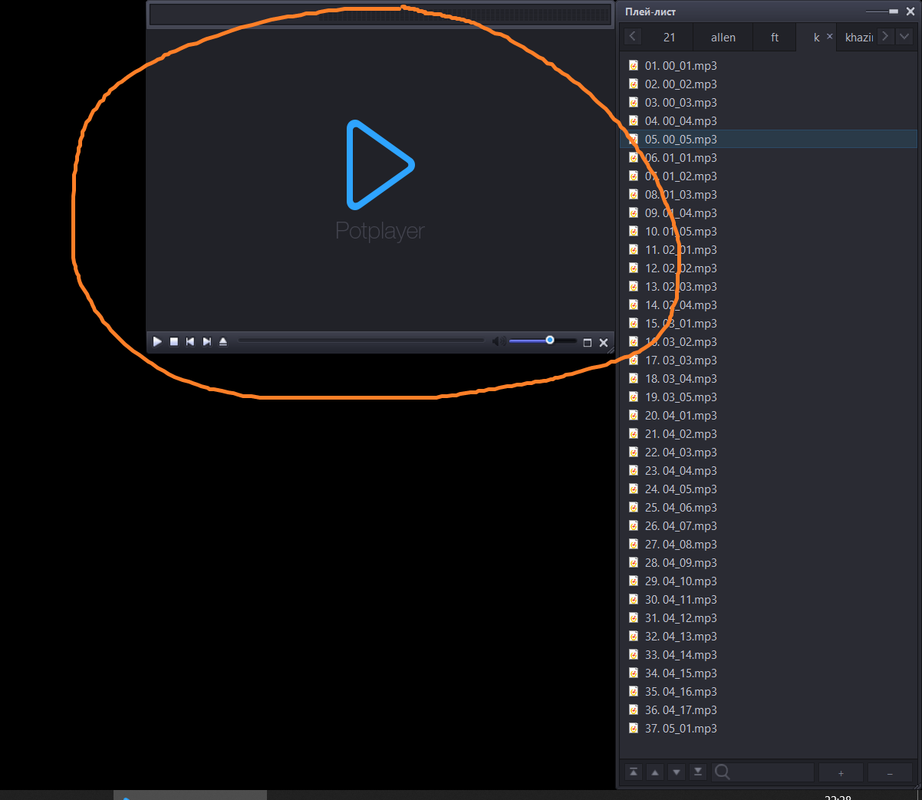The width and height of the screenshot is (922, 800).
Task: Move selected playlist item down
Action: click(676, 772)
